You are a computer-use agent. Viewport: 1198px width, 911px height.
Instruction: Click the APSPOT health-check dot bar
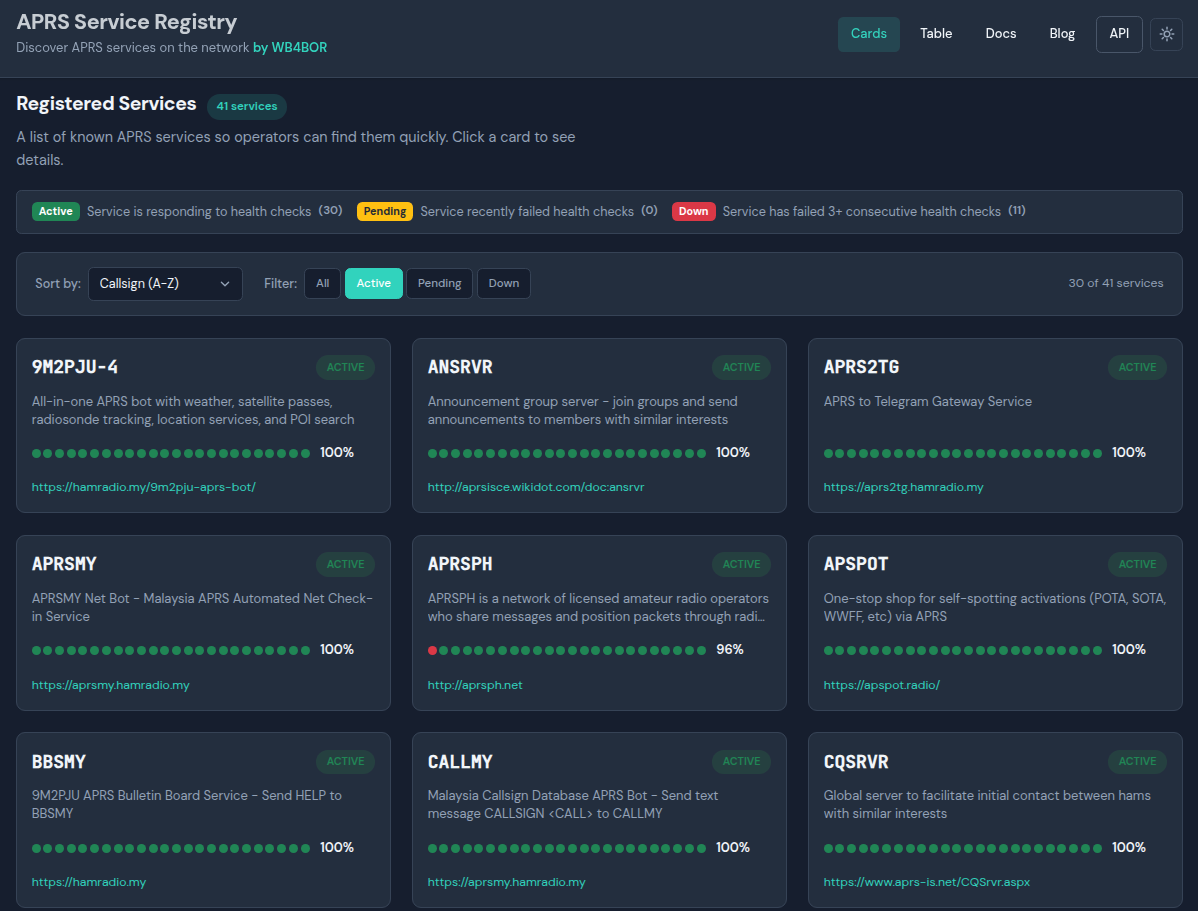click(963, 650)
